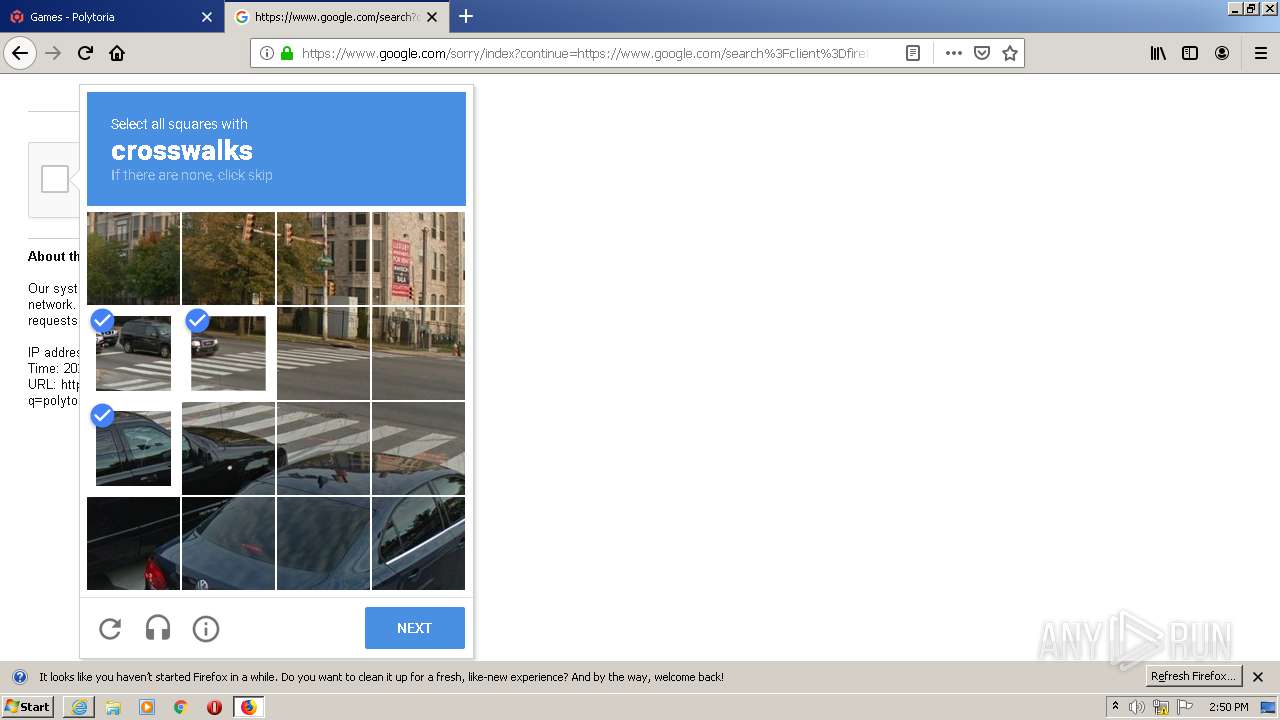Select top row tile with street sign pole

point(323,258)
